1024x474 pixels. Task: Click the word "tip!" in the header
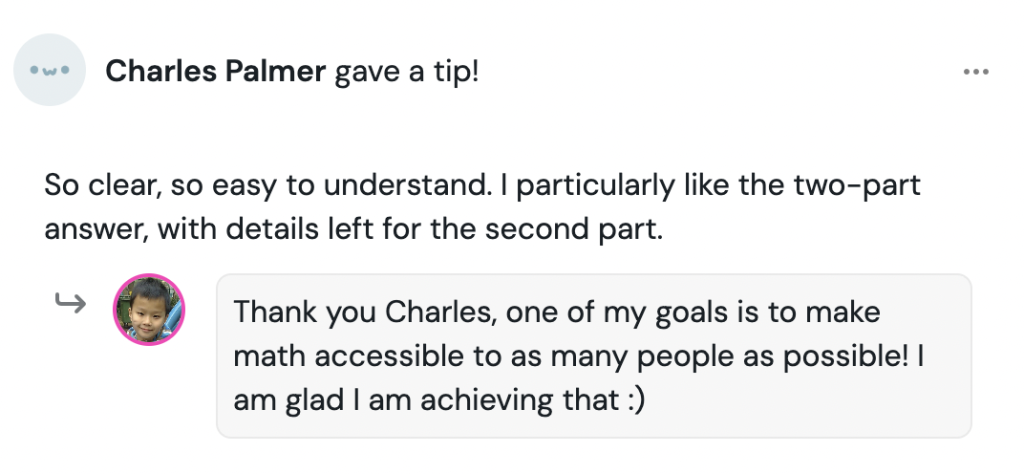(456, 72)
